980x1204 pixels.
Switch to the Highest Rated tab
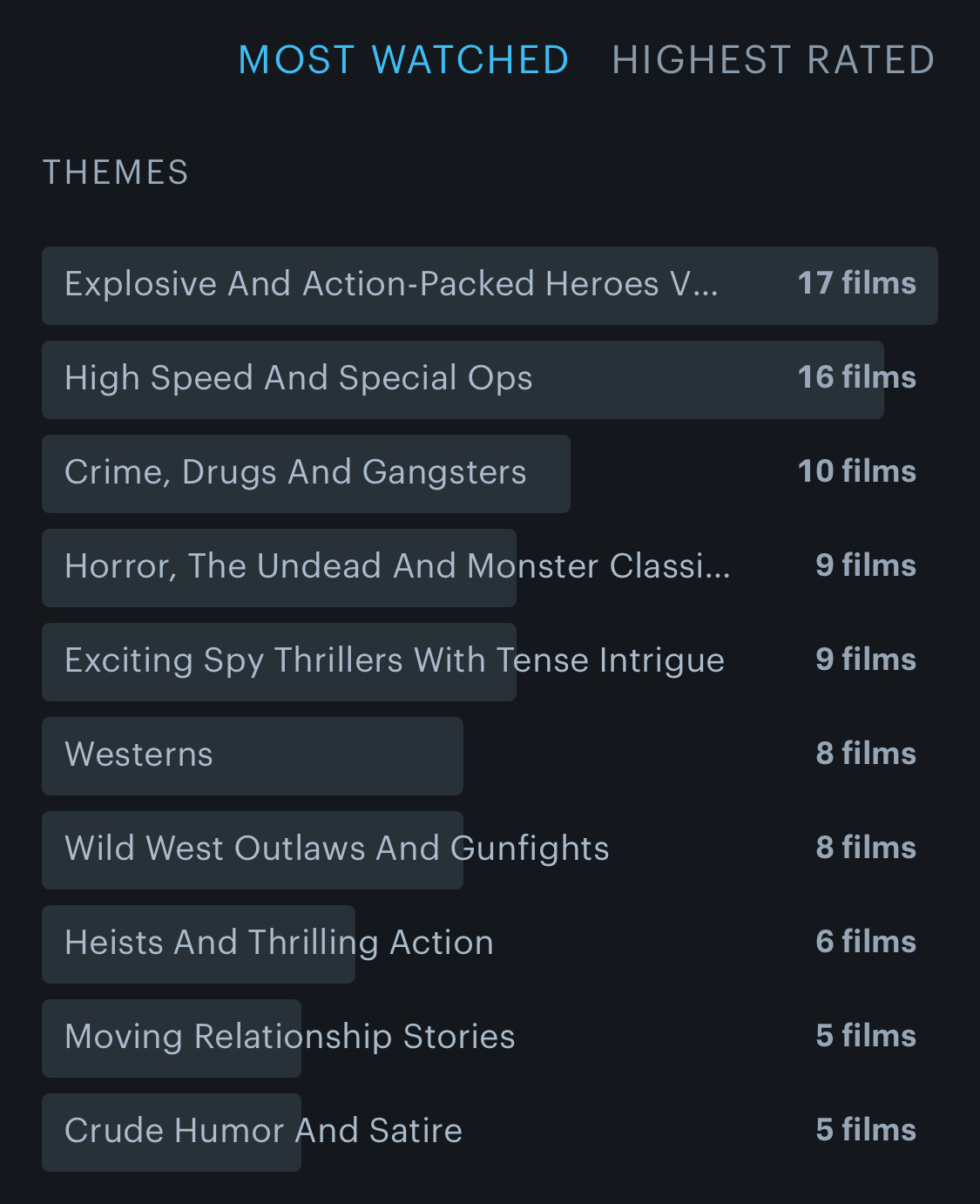[773, 60]
